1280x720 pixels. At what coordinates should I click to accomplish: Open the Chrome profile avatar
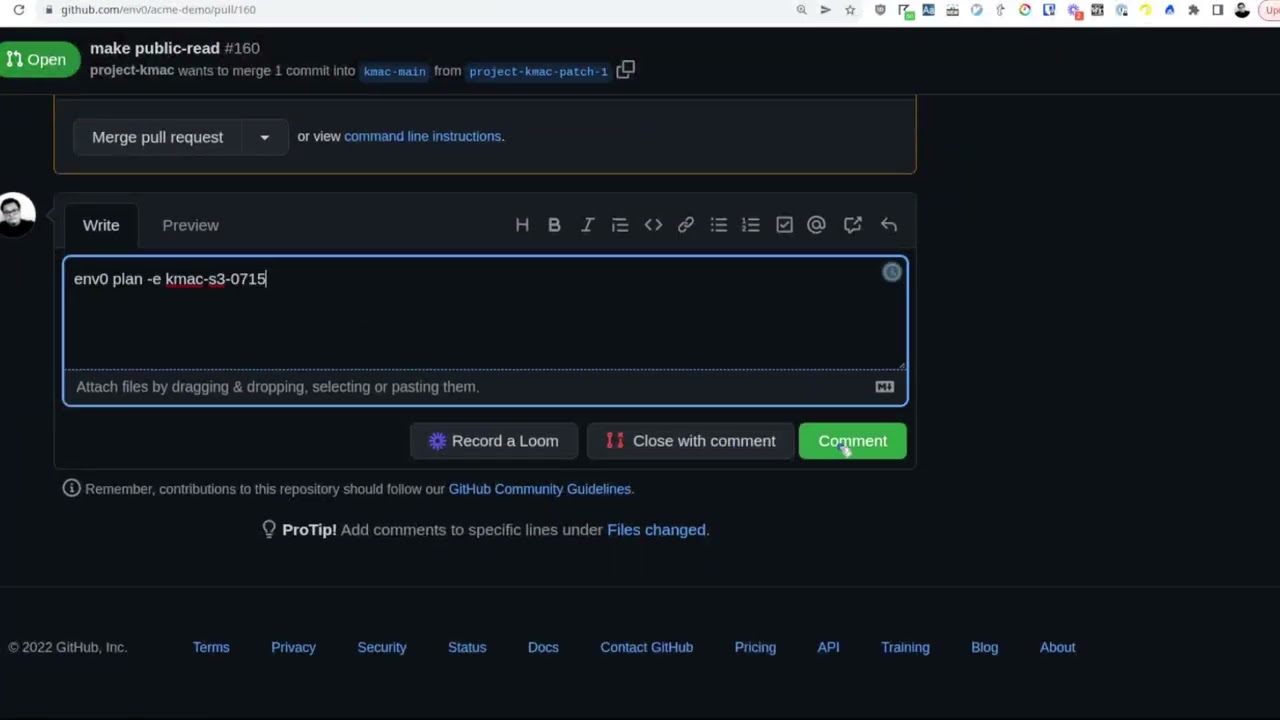1242,10
